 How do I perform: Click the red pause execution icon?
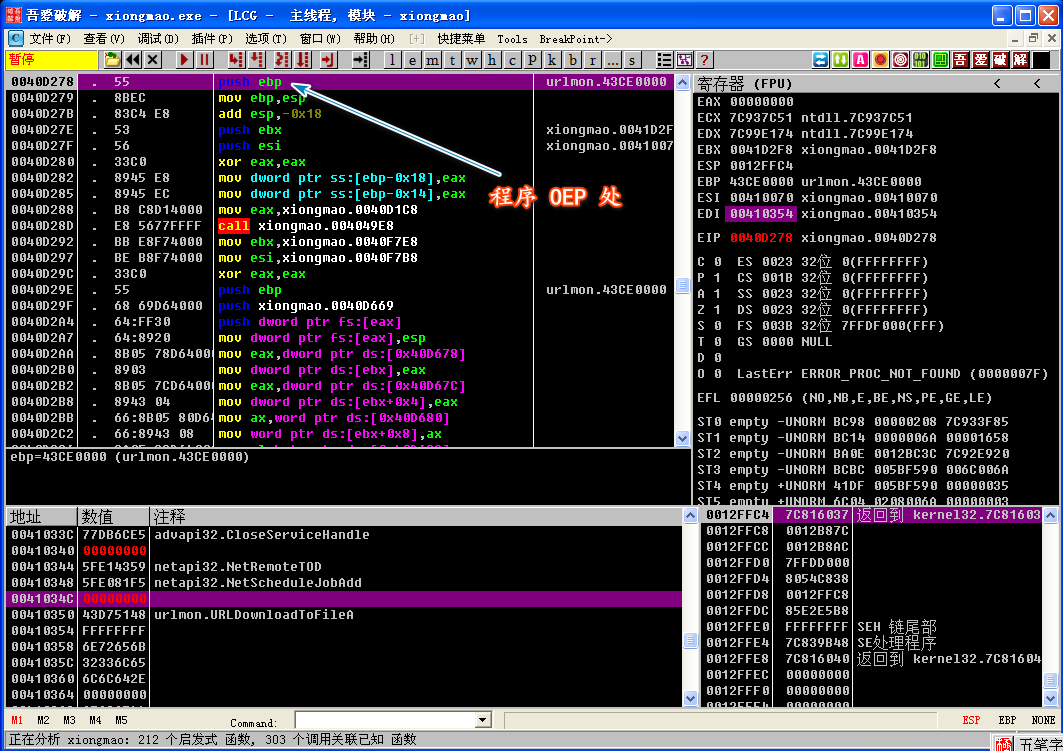point(204,60)
